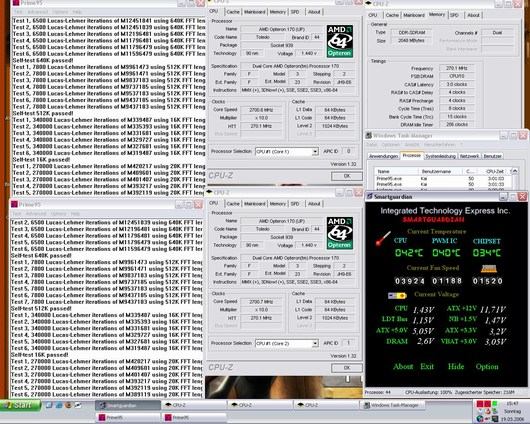Open the Start menu
This screenshot has width=530, height=424.
pos(20,405)
